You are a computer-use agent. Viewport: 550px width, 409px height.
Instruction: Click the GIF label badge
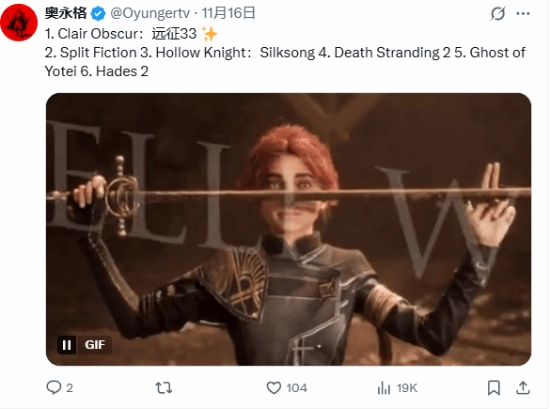tap(94, 345)
